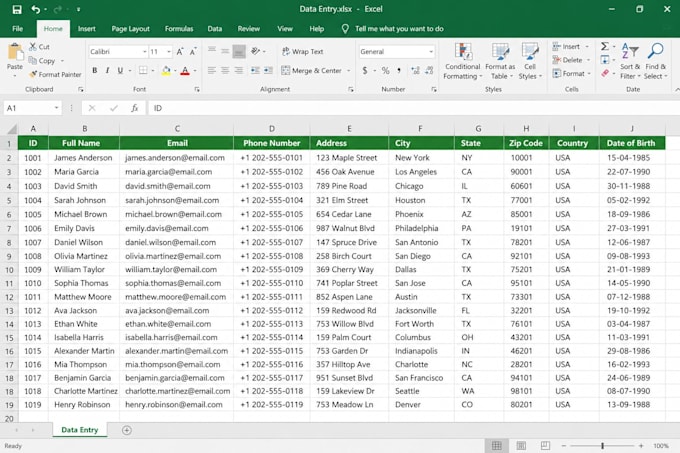
Task: Click the Select All corner triangle
Action: tap(12, 129)
